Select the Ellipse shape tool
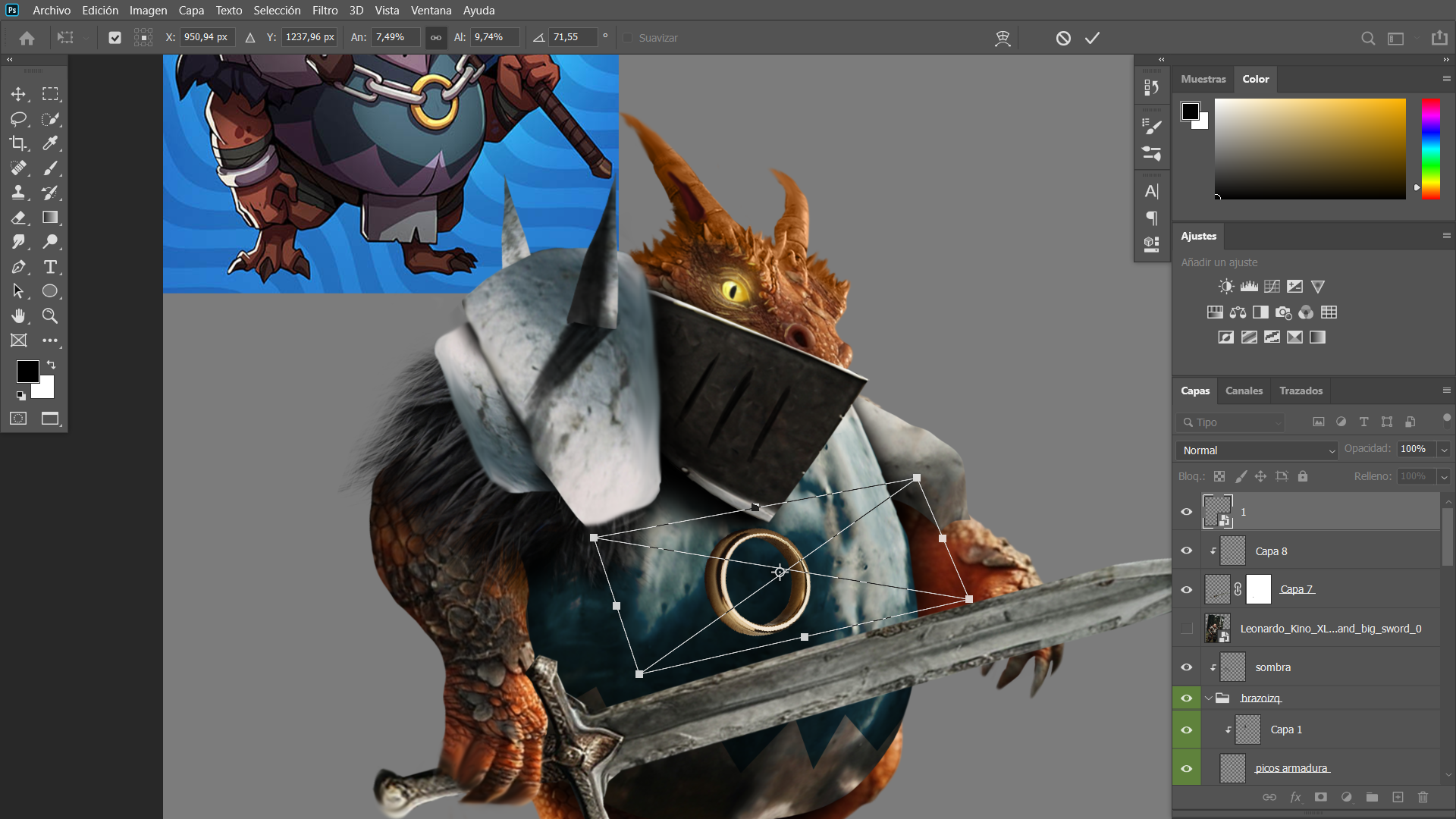1456x819 pixels. coord(50,291)
